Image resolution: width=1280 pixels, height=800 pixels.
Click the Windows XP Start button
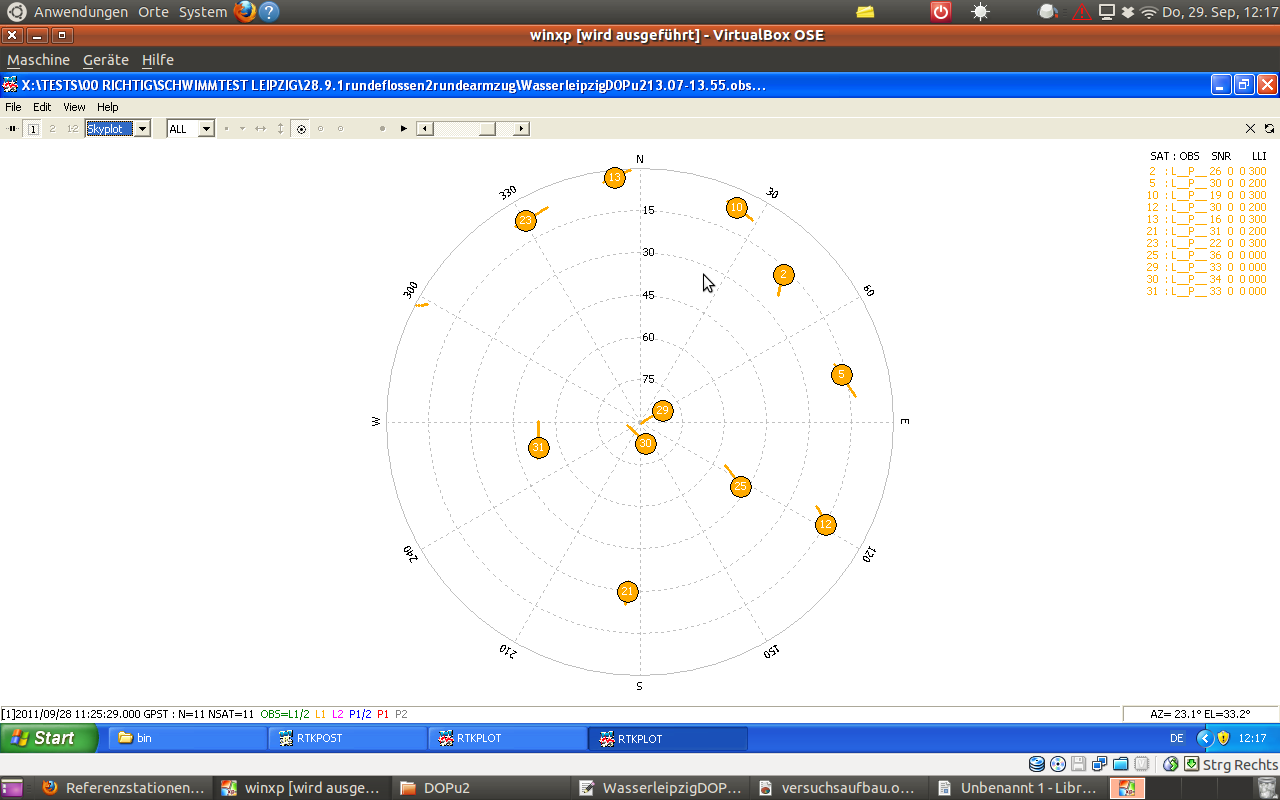coord(50,738)
